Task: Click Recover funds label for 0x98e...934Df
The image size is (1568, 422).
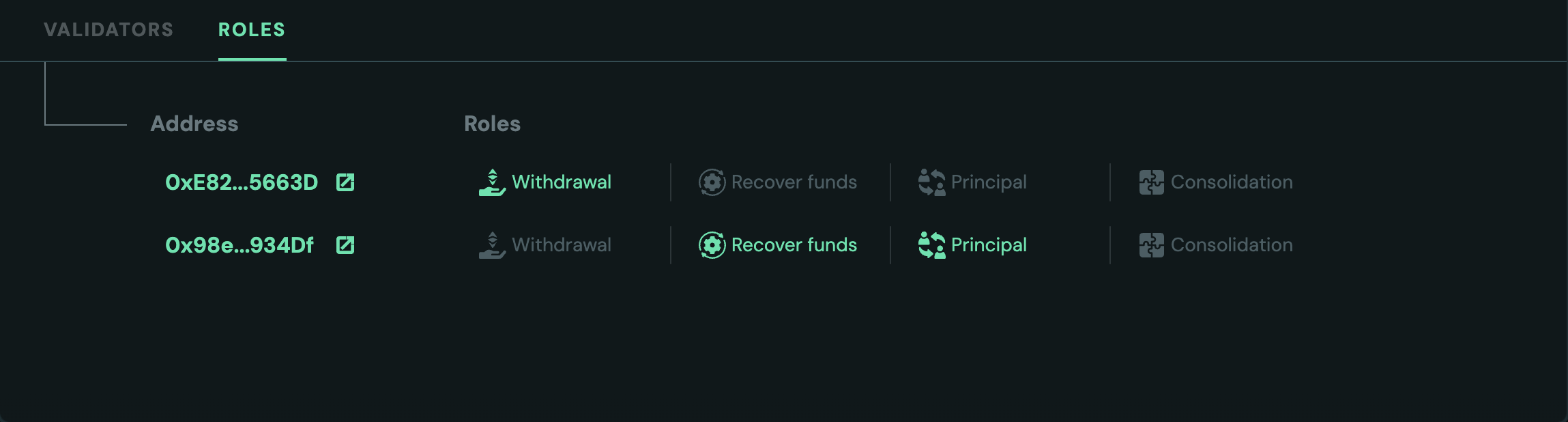Action: click(x=794, y=245)
